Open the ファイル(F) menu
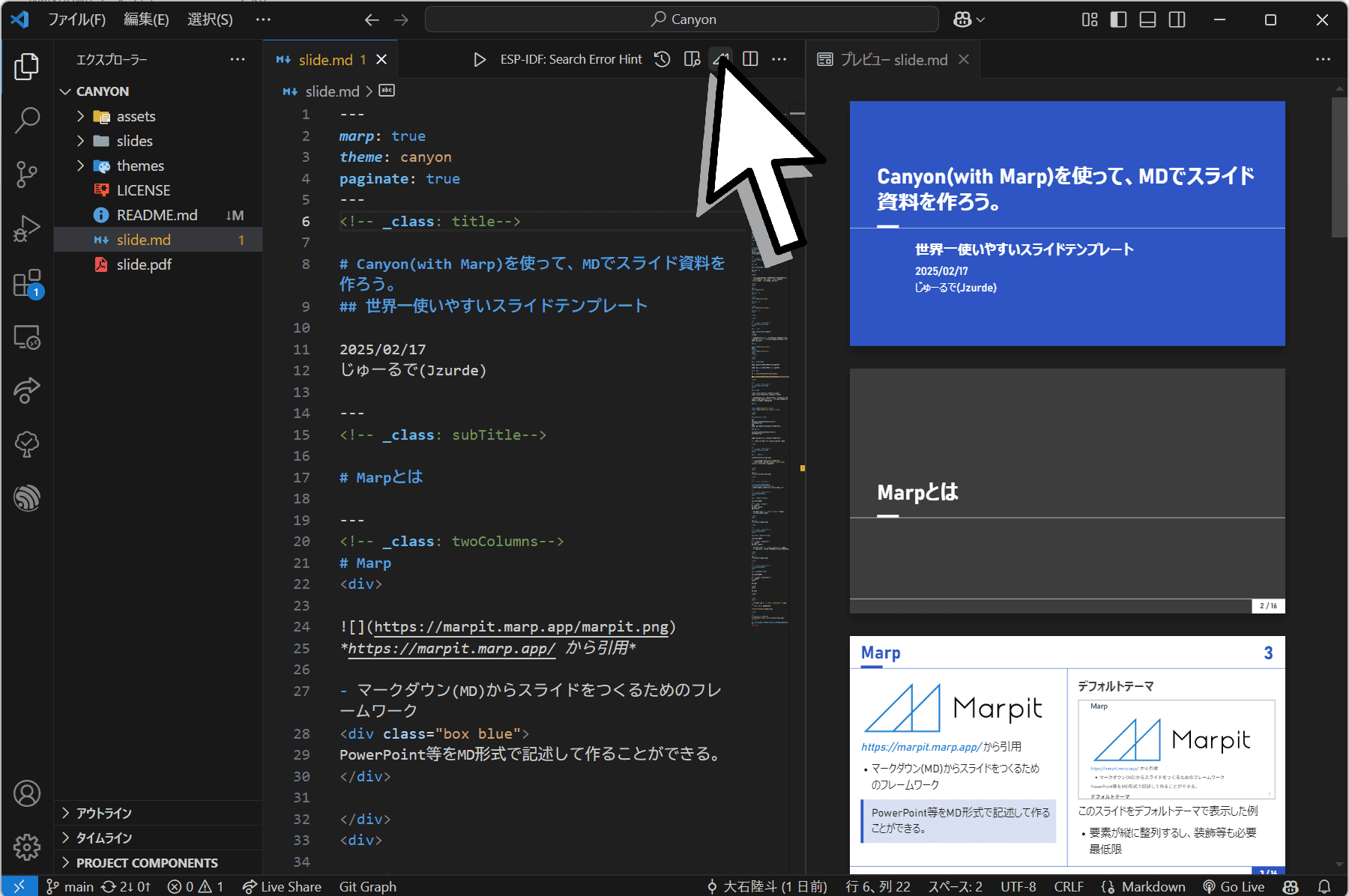The width and height of the screenshot is (1349, 896). coord(76,19)
